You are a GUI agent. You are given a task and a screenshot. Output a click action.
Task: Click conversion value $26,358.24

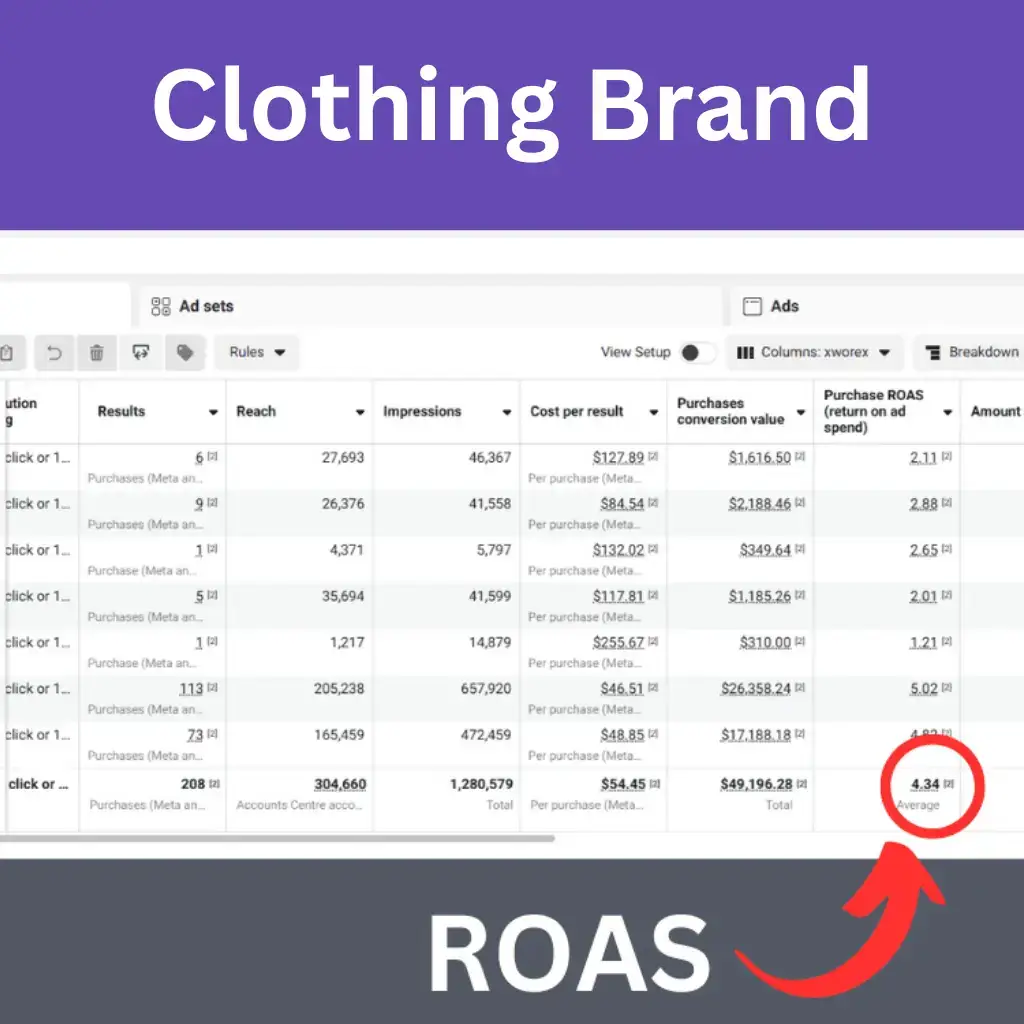pos(756,689)
